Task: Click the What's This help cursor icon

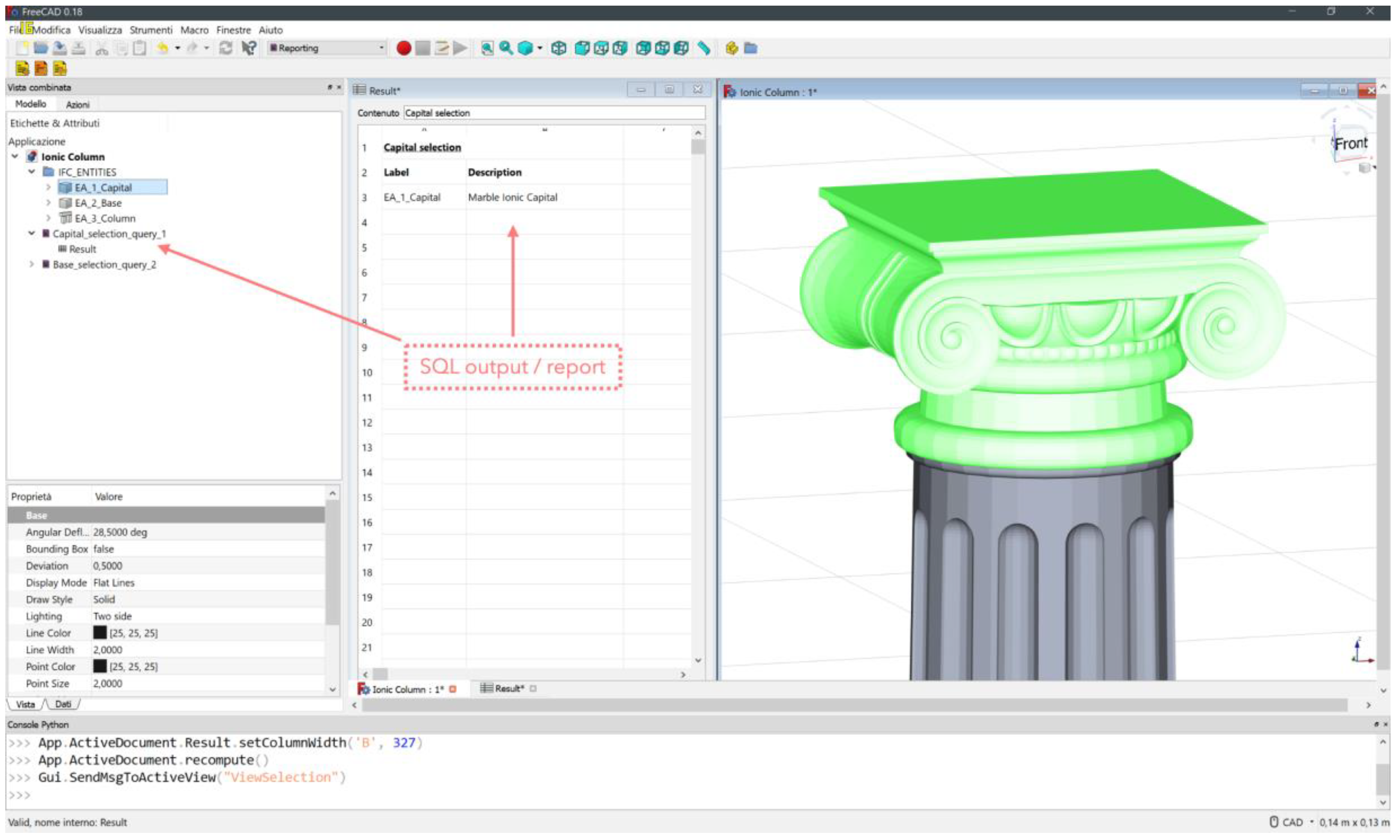Action: pyautogui.click(x=248, y=48)
